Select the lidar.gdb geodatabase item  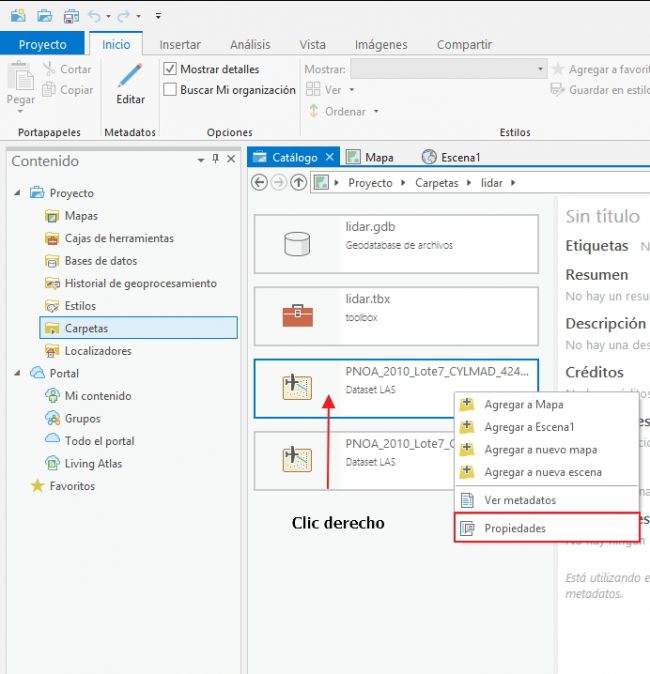click(x=396, y=244)
